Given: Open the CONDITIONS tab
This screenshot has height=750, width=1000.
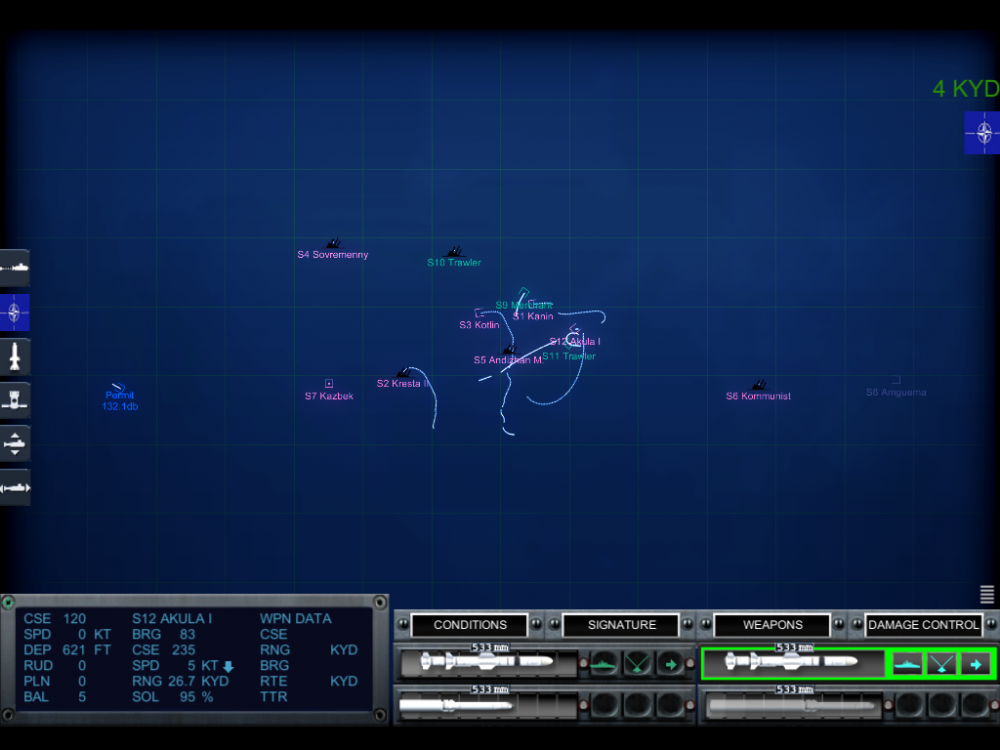Looking at the screenshot, I should 470,625.
